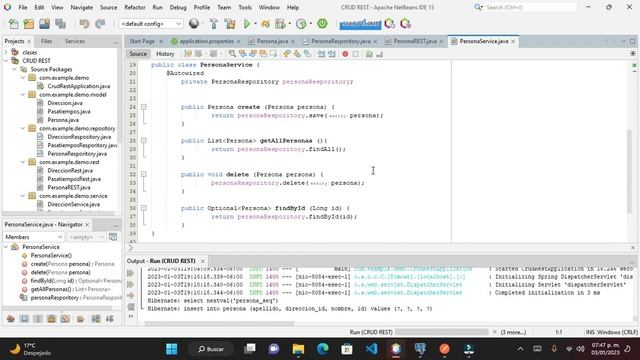
Task: Switch to the PersonaREST.java tab
Action: [x=415, y=41]
